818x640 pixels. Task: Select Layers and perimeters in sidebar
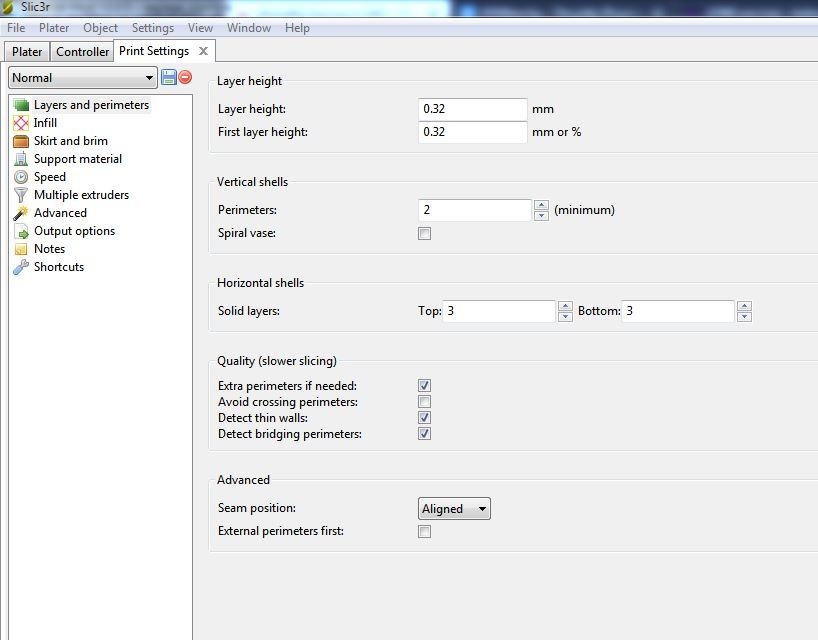(91, 105)
